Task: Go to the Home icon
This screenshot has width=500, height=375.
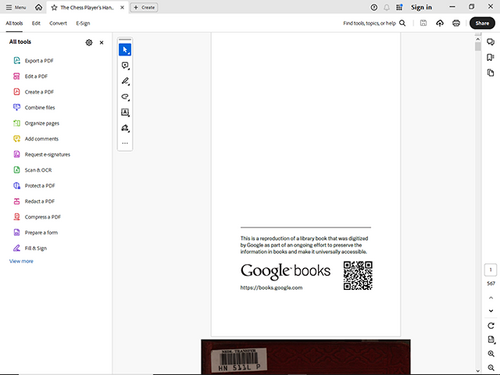Action: (39, 7)
